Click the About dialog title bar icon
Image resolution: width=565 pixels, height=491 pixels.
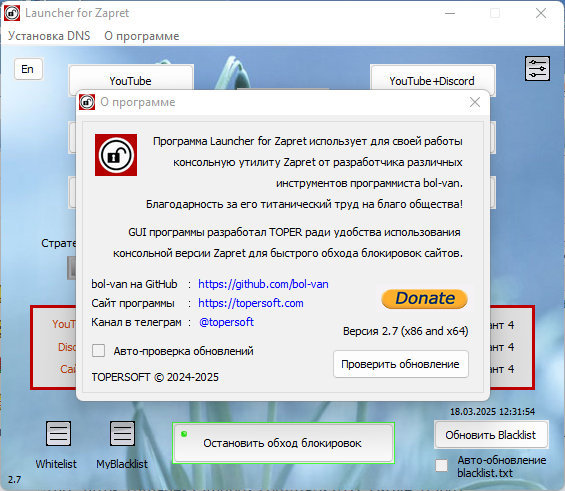pyautogui.click(x=87, y=102)
